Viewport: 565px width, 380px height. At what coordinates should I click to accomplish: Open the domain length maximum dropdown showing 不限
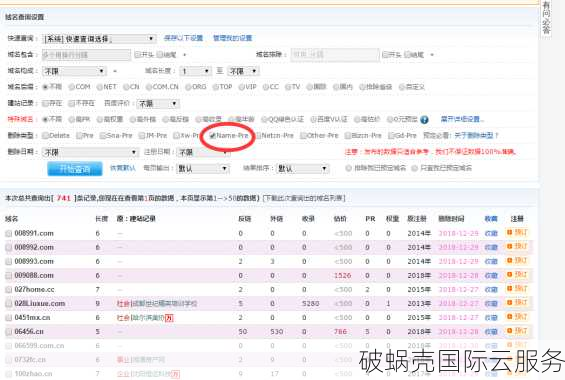pos(243,71)
